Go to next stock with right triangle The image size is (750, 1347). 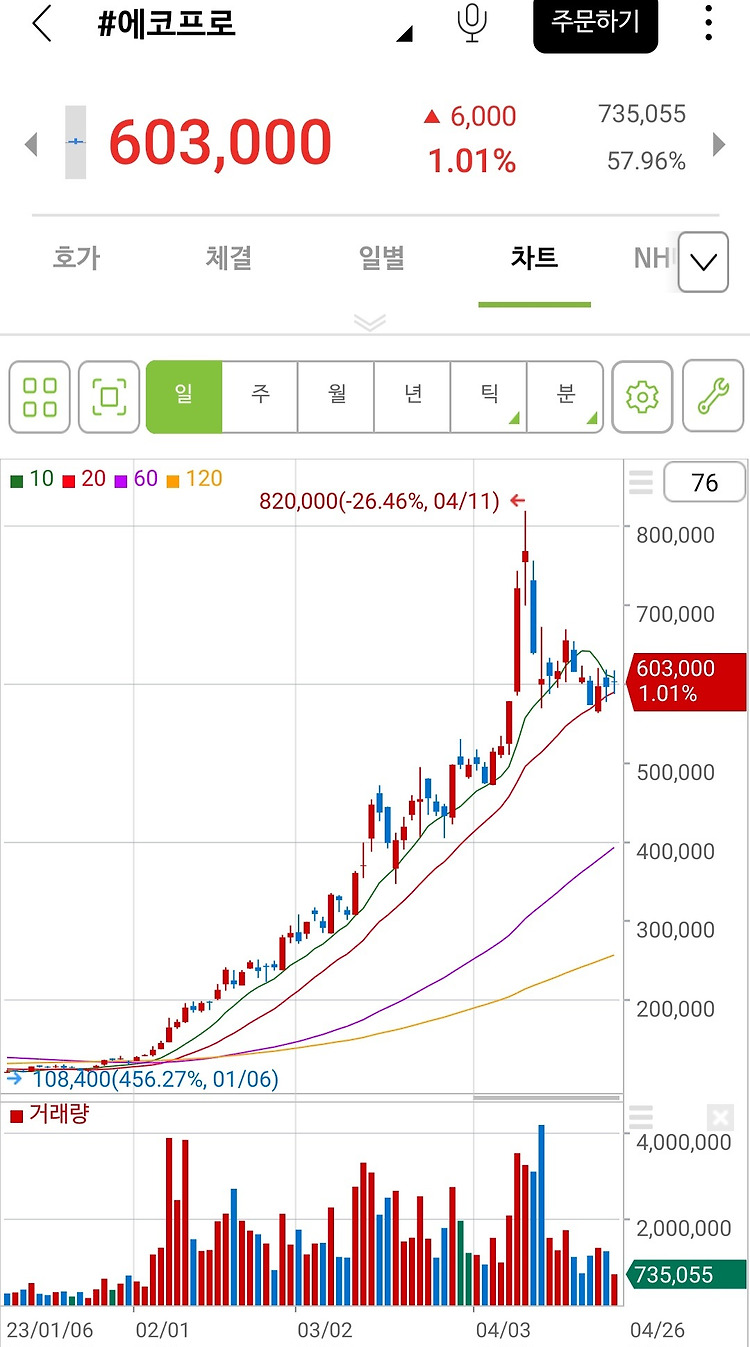(718, 144)
